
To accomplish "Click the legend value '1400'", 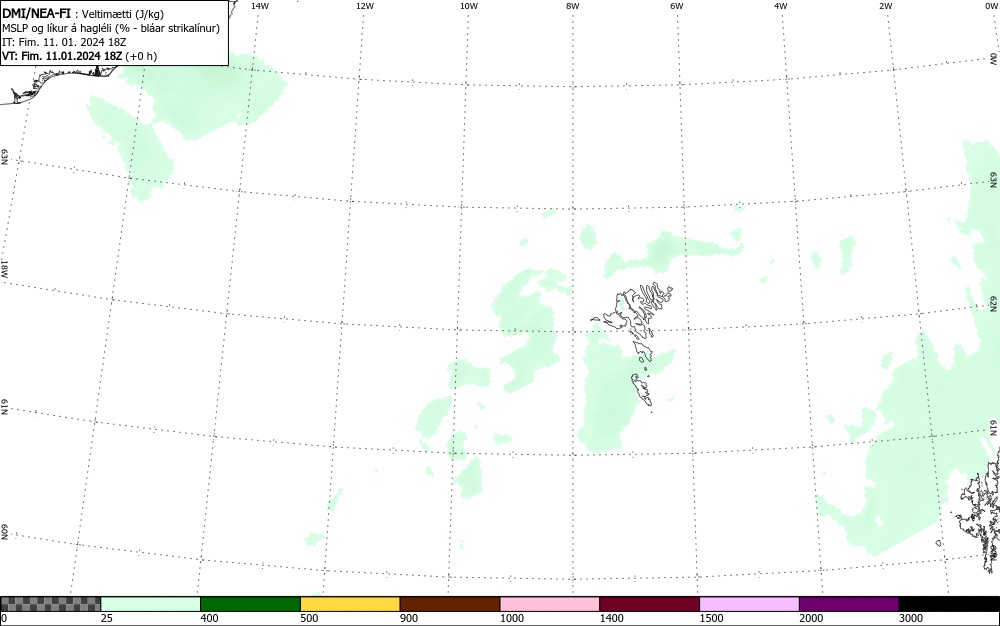I will pos(612,618).
